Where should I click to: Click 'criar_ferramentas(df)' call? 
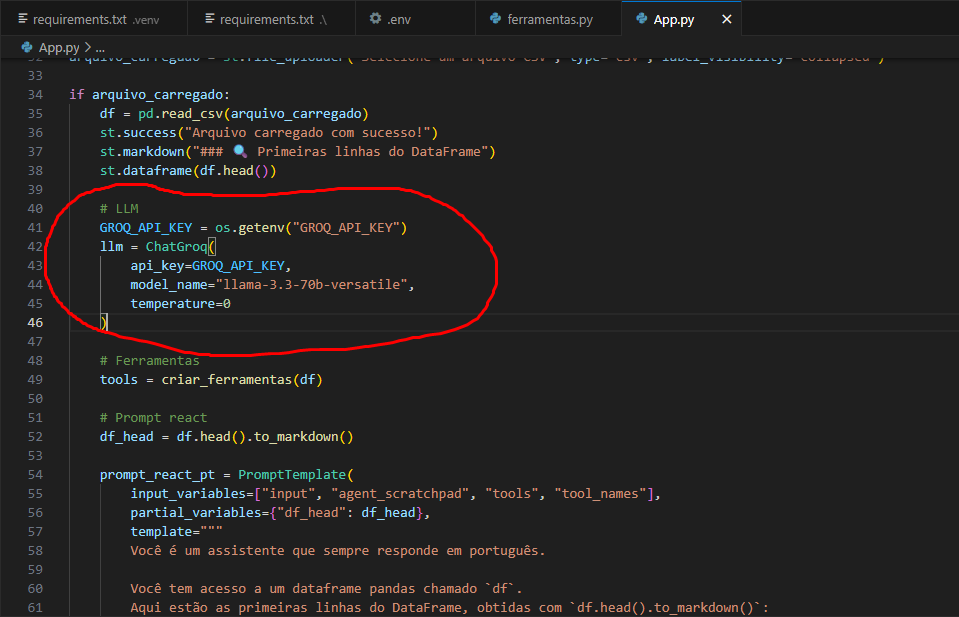click(x=242, y=380)
